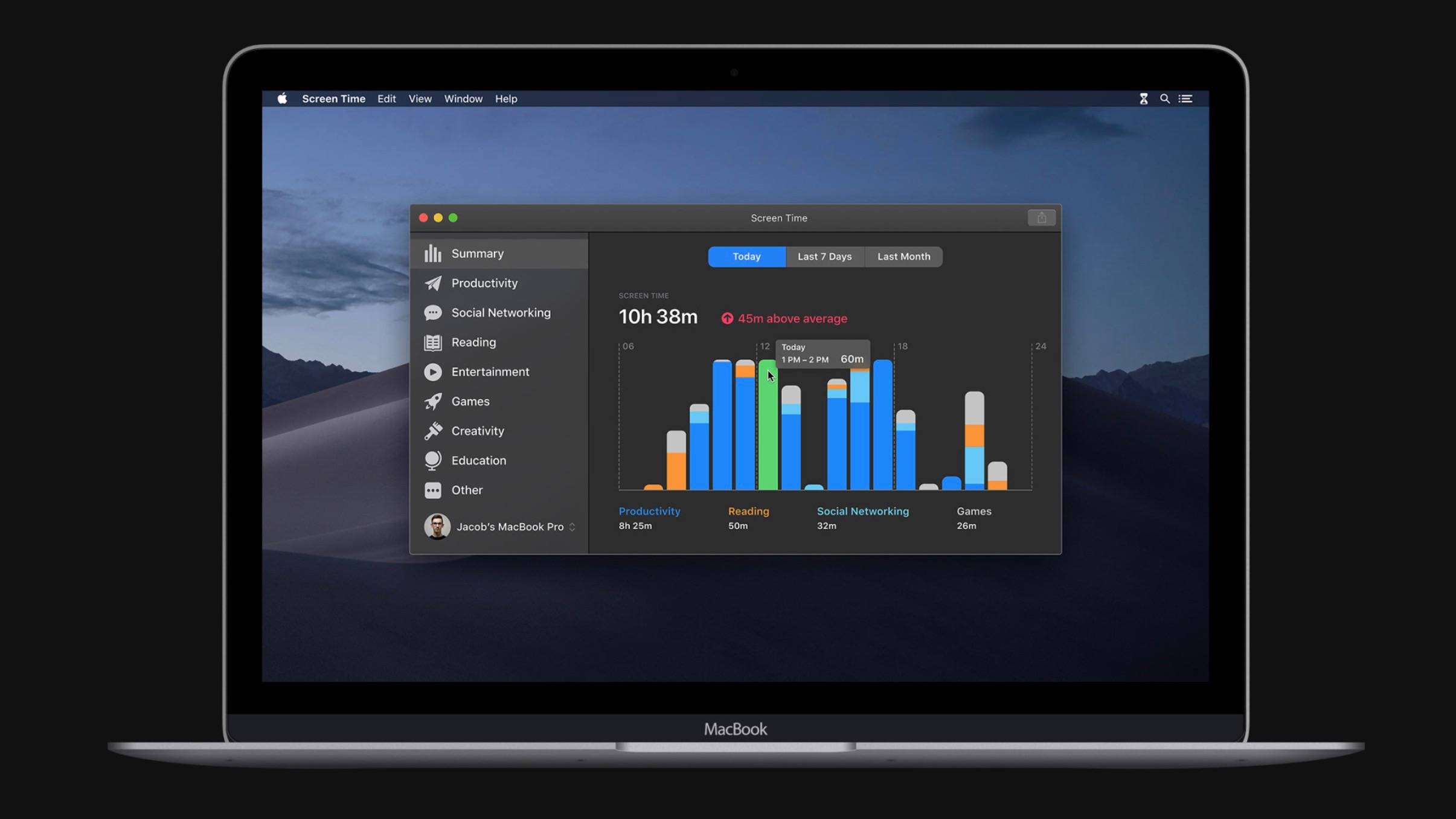Screen dimensions: 1456x819
Task: Select the Games sidebar icon
Action: pyautogui.click(x=432, y=401)
